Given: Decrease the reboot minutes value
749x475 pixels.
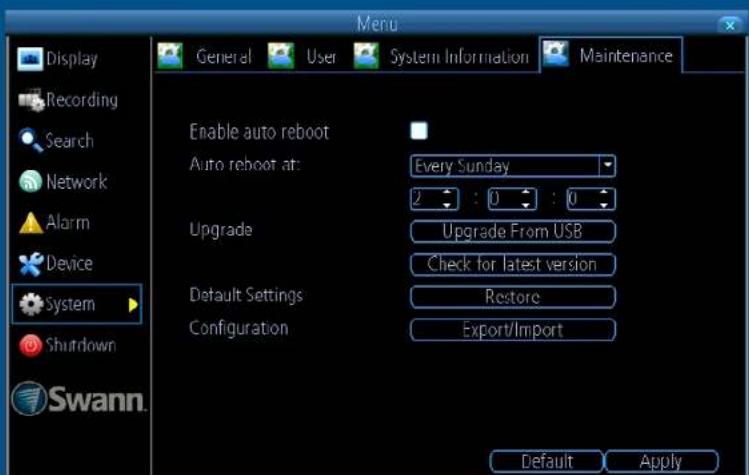Looking at the screenshot, I should coord(526,205).
